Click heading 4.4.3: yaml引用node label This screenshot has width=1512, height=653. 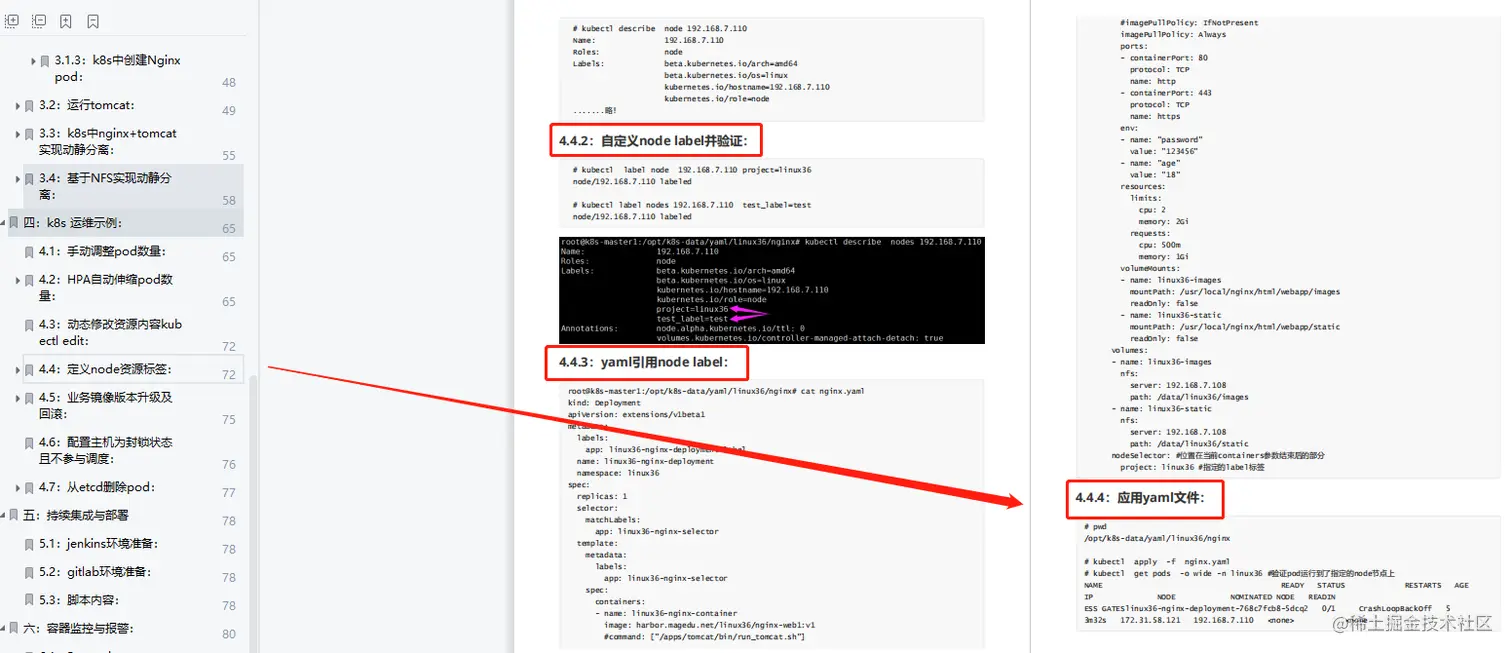(643, 361)
